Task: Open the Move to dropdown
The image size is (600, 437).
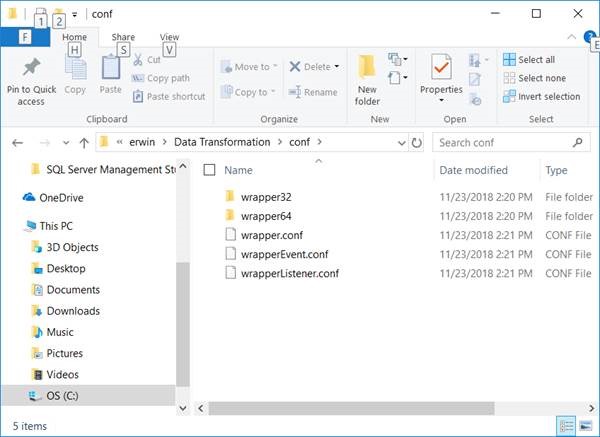Action: 249,67
